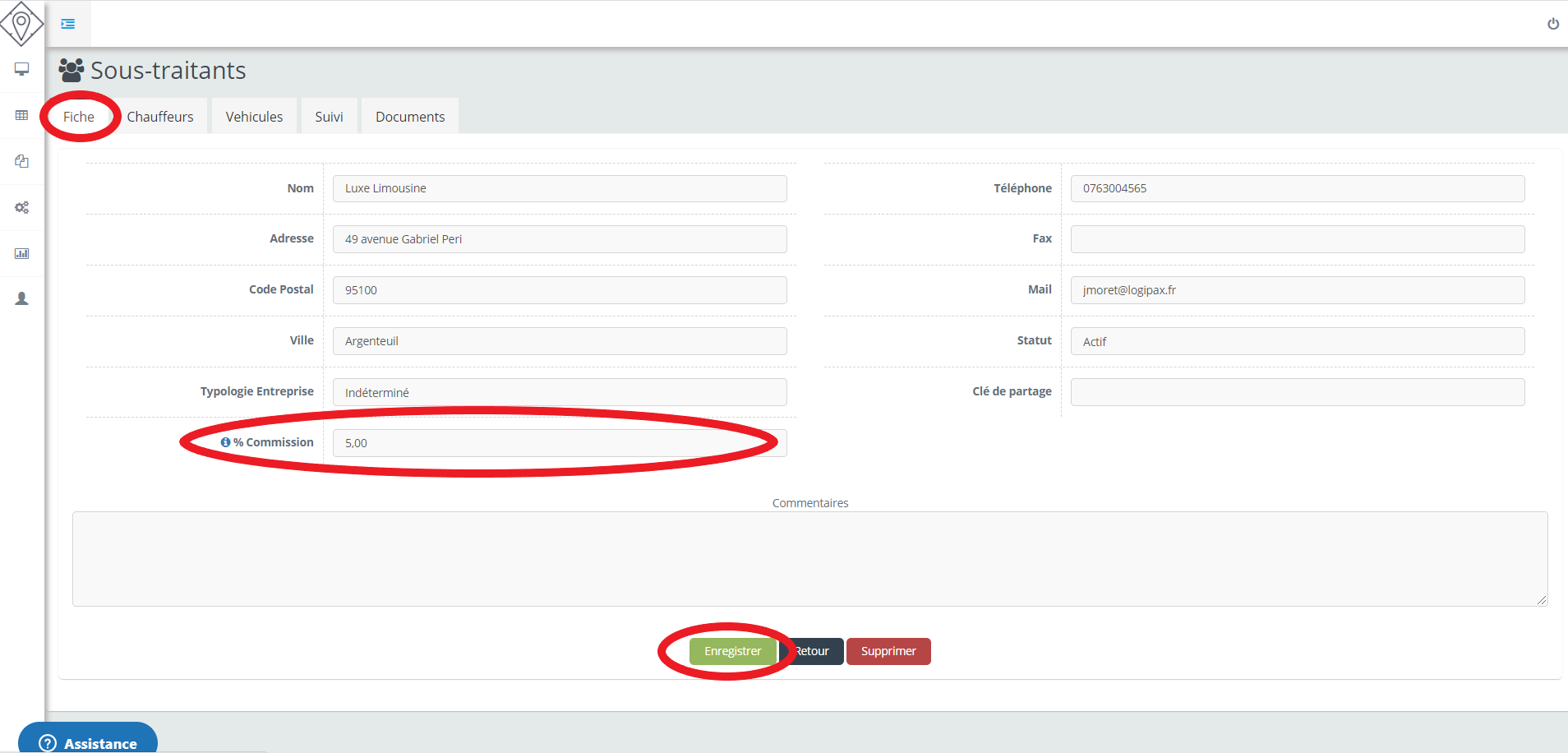Switch to the Chauffeurs tab
The width and height of the screenshot is (1568, 753).
[160, 117]
